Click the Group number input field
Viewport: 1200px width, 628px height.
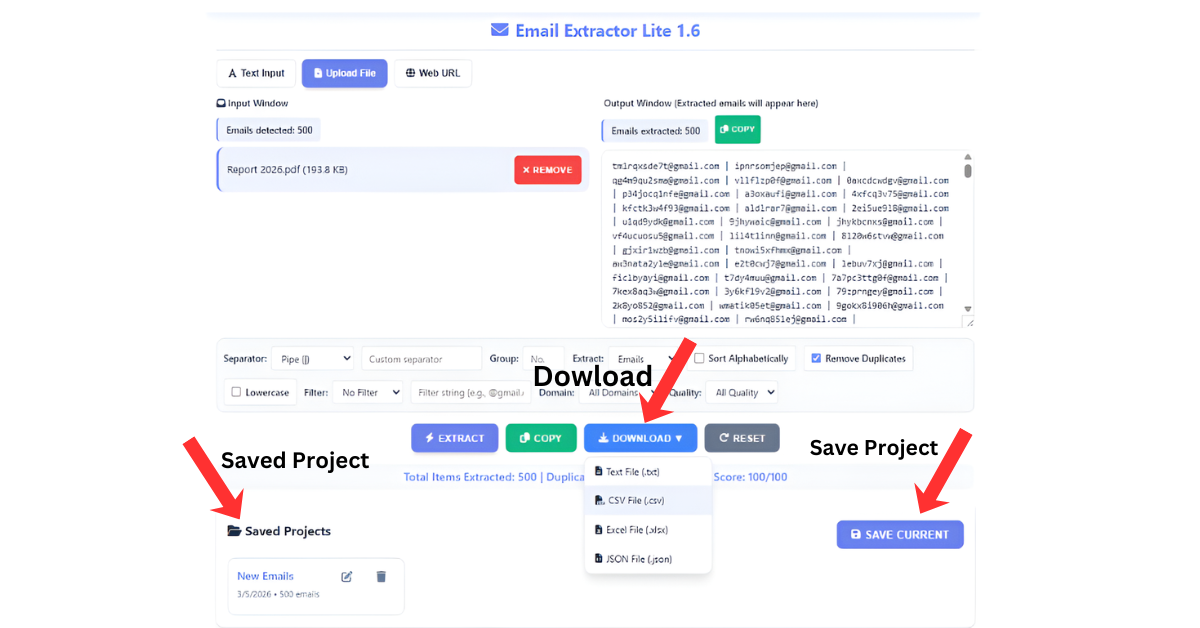(x=543, y=358)
